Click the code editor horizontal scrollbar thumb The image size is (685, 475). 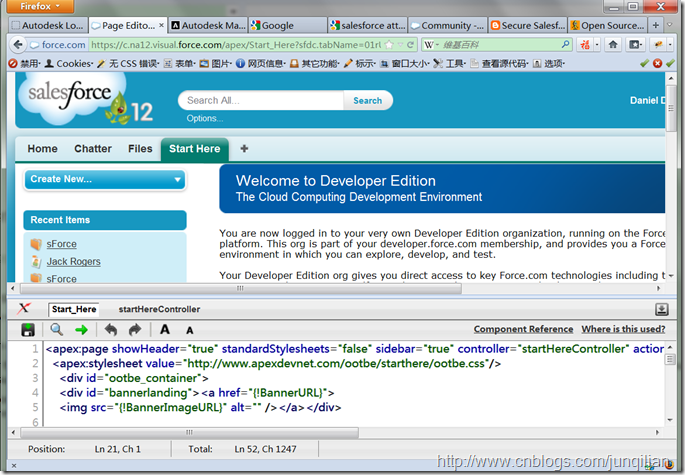click(189, 433)
